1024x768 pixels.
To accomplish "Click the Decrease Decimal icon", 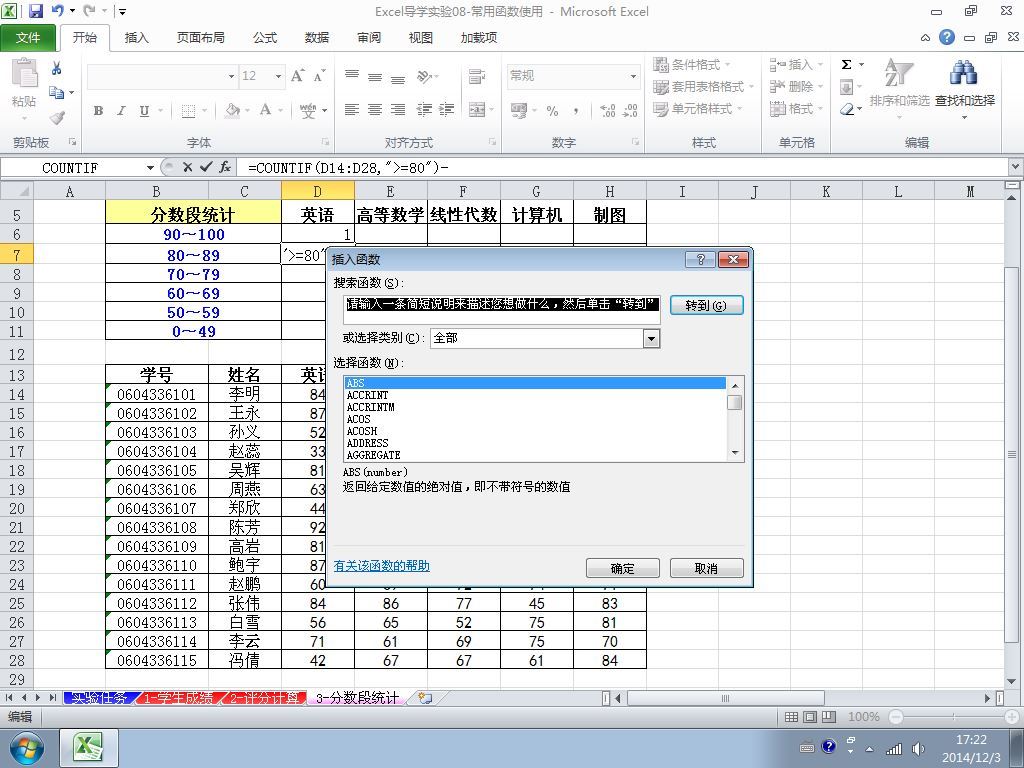I will [630, 110].
